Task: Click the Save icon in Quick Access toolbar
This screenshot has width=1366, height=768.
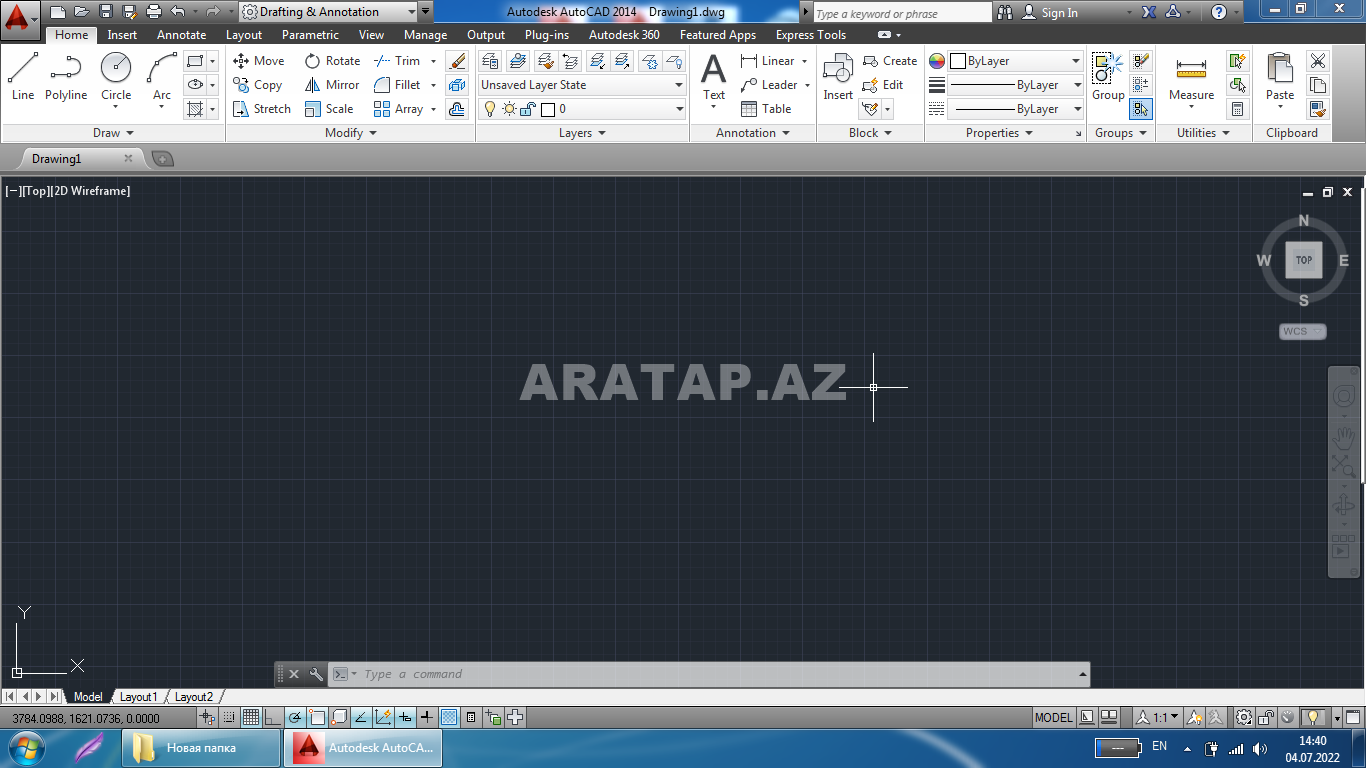Action: [106, 12]
